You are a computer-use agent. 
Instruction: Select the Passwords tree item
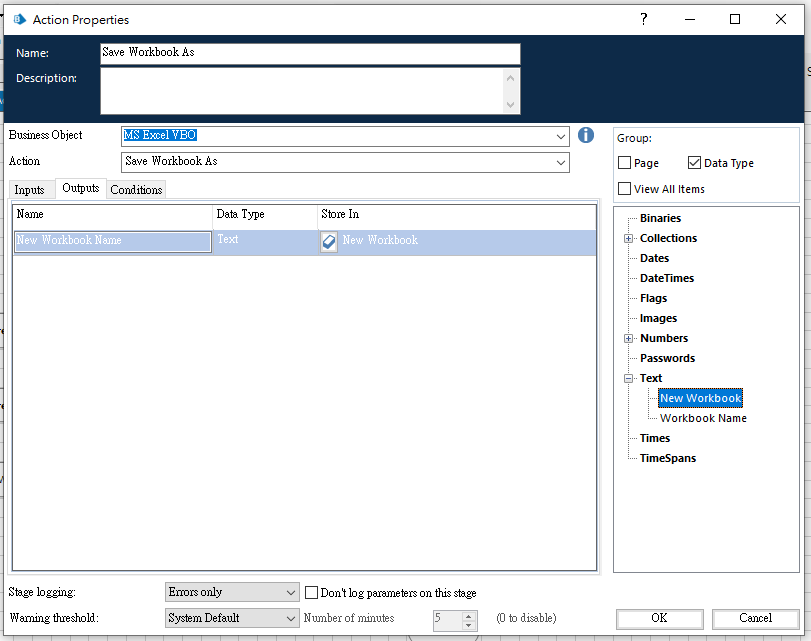click(667, 358)
